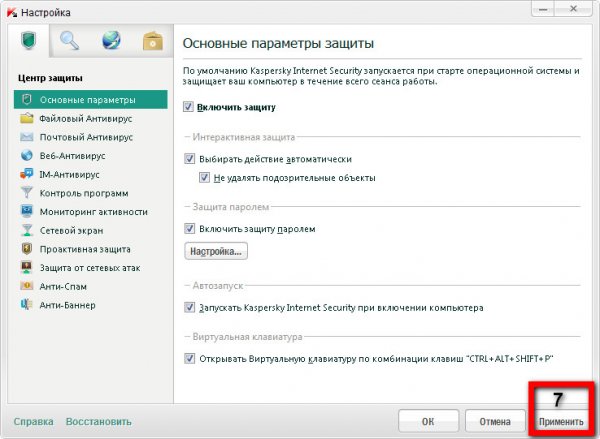Click the Настройка... password settings button
Image resolution: width=600 pixels, height=439 pixels.
pyautogui.click(x=216, y=251)
